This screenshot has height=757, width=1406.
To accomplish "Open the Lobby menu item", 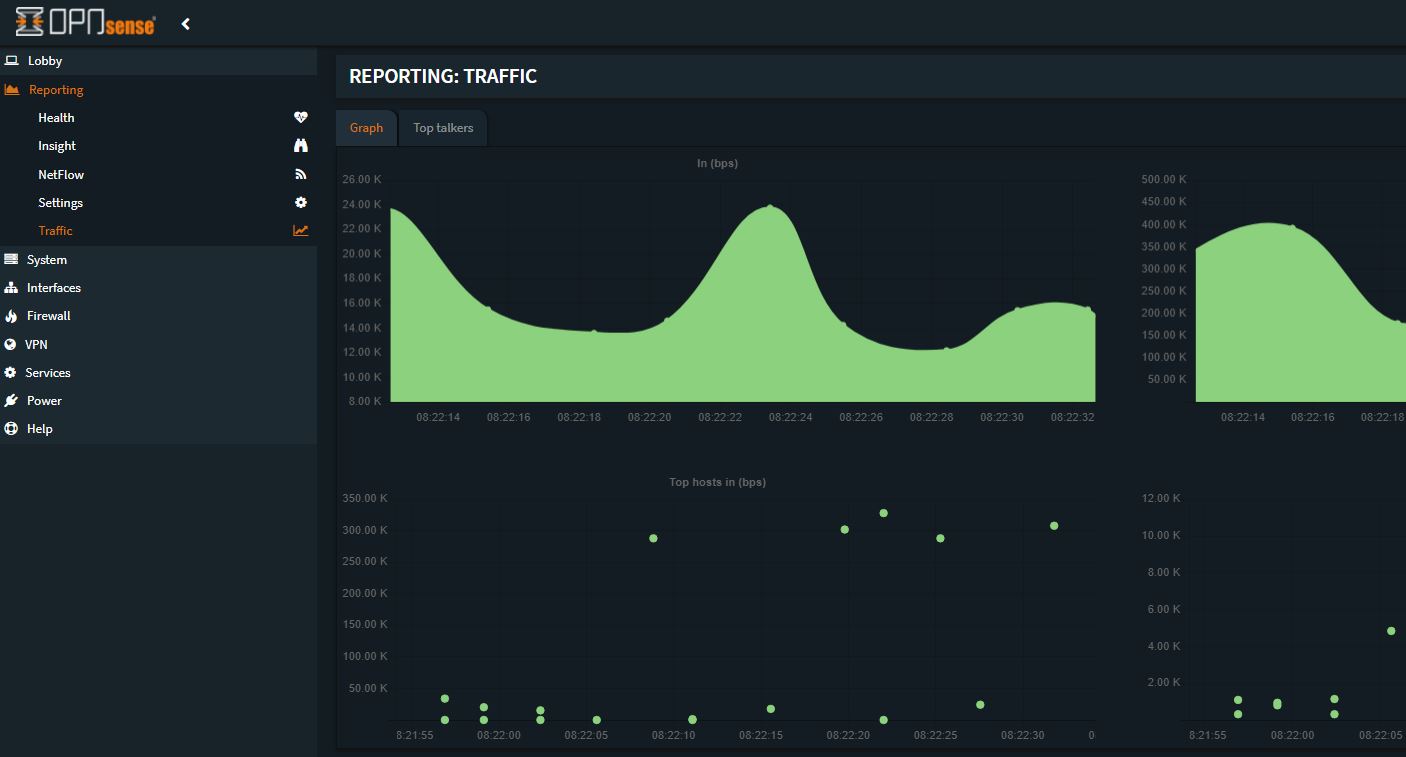I will (45, 61).
